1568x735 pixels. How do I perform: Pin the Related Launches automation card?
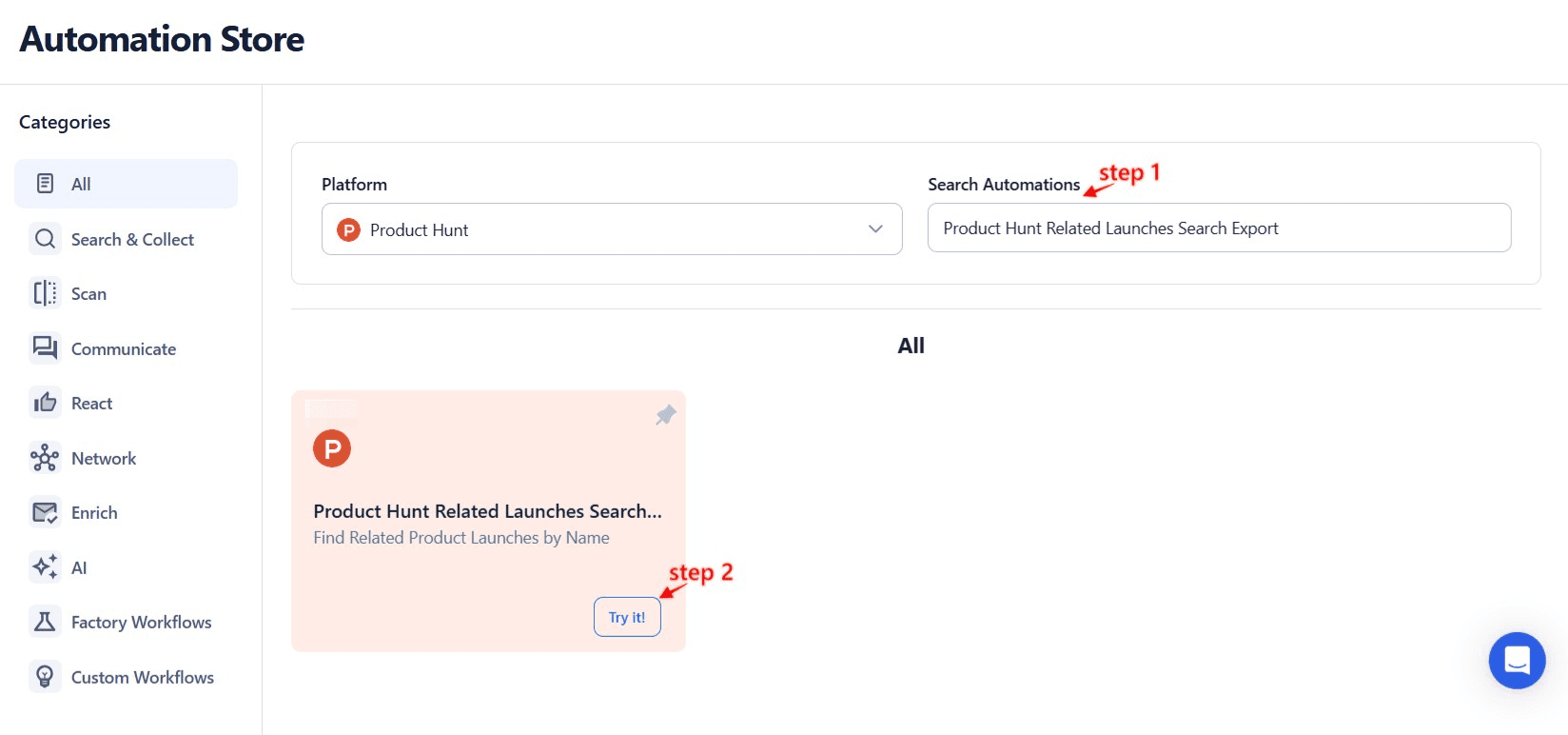665,415
